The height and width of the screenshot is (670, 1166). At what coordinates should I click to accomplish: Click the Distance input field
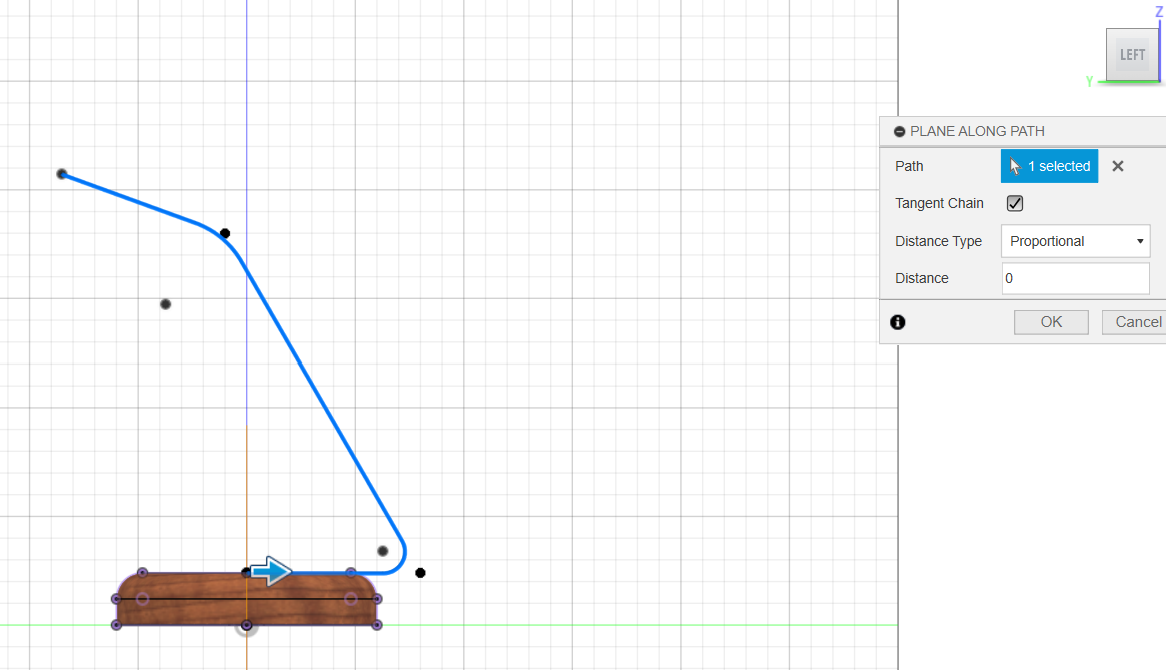coord(1075,278)
